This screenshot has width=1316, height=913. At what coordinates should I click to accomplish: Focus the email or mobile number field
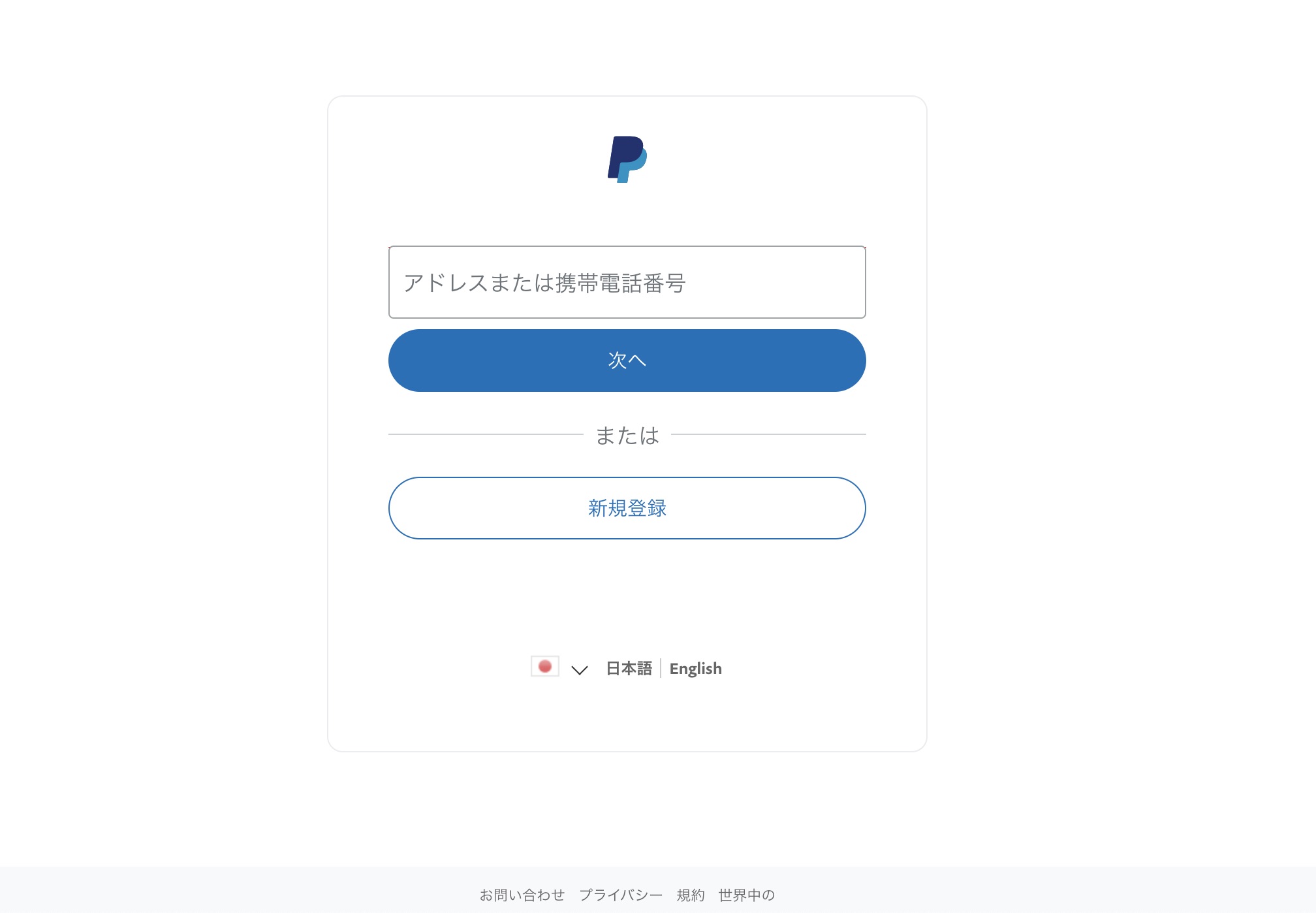(x=627, y=282)
